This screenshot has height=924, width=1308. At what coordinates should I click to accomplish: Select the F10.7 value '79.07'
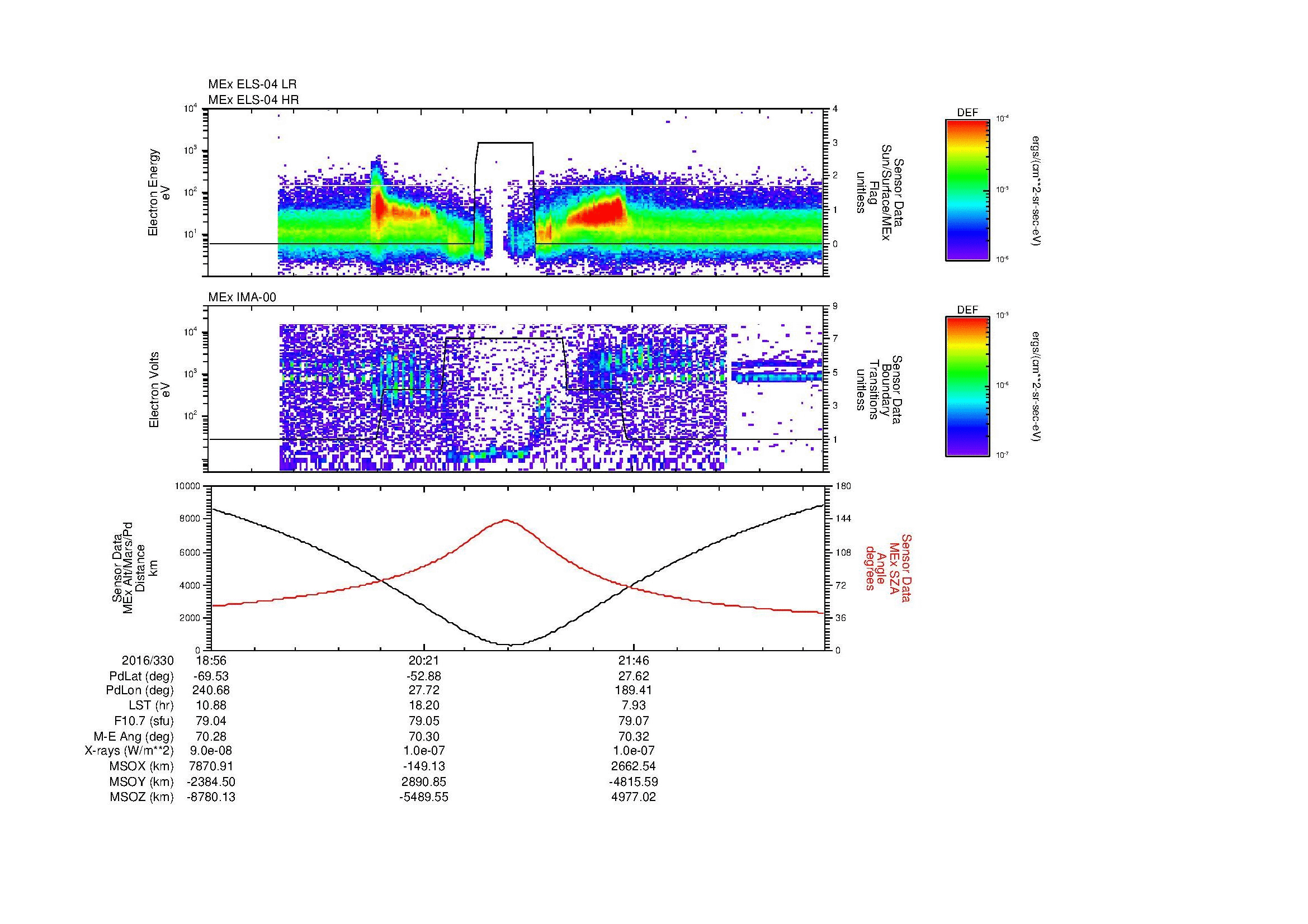634,721
